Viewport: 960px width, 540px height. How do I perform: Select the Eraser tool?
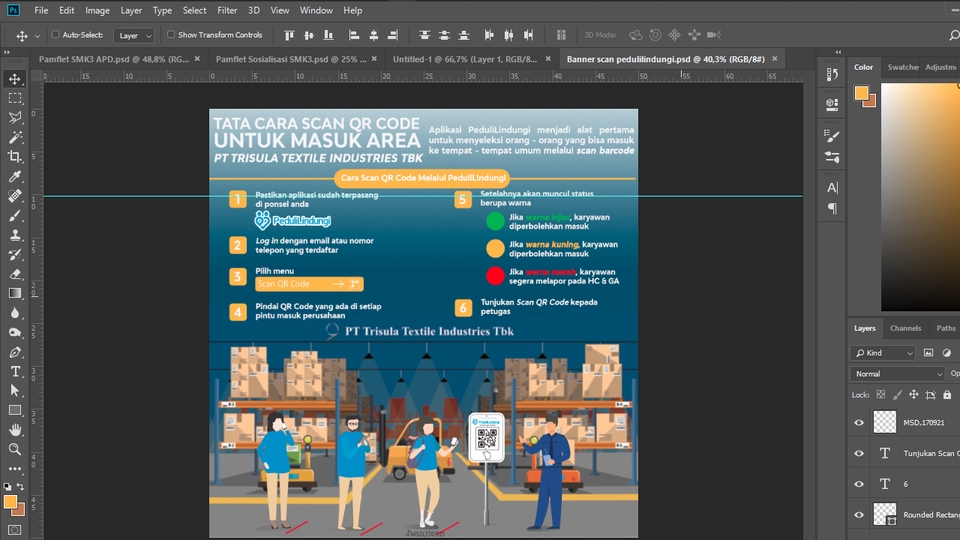(x=15, y=274)
